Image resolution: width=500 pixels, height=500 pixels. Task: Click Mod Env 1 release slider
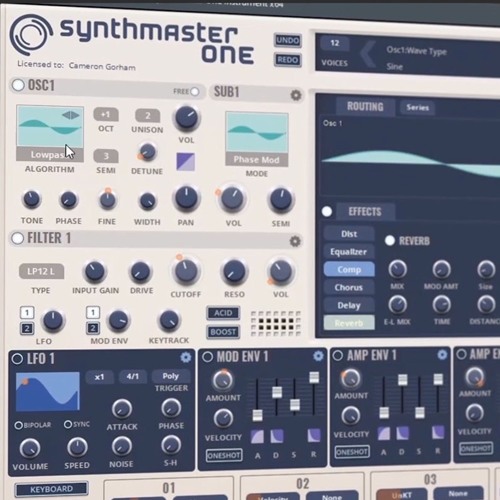[x=314, y=377]
